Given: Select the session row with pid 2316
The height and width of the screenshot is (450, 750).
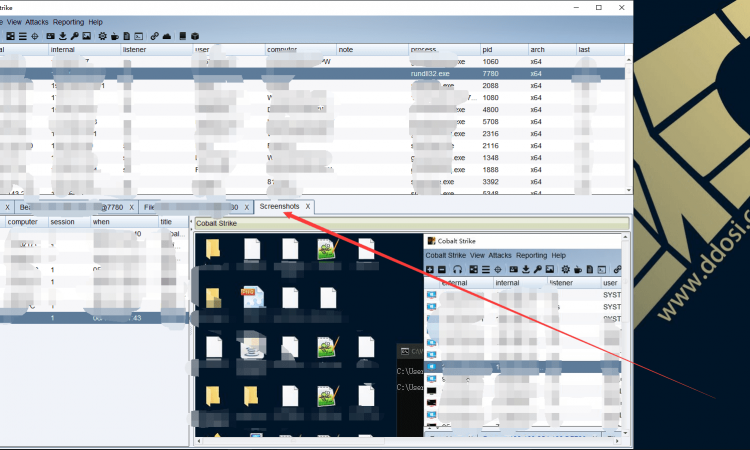Looking at the screenshot, I should 312,133.
